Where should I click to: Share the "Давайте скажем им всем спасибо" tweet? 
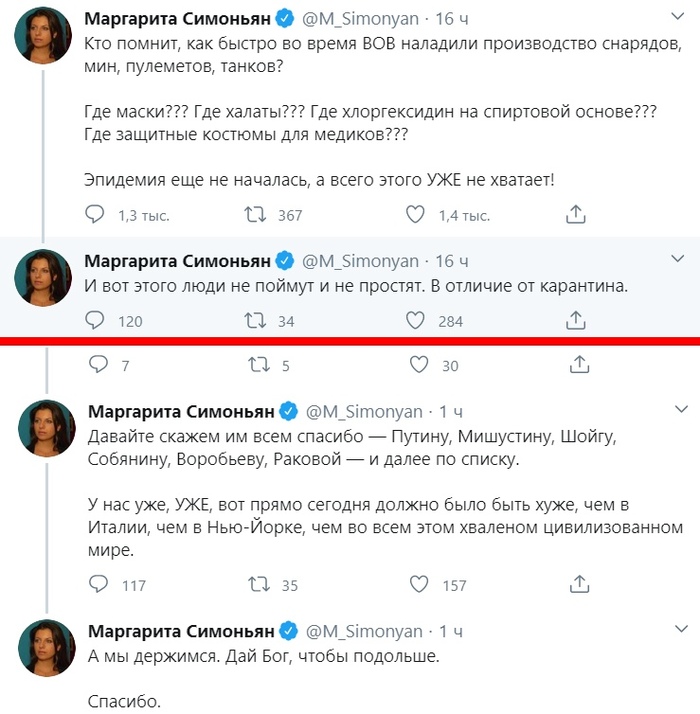coord(578,585)
